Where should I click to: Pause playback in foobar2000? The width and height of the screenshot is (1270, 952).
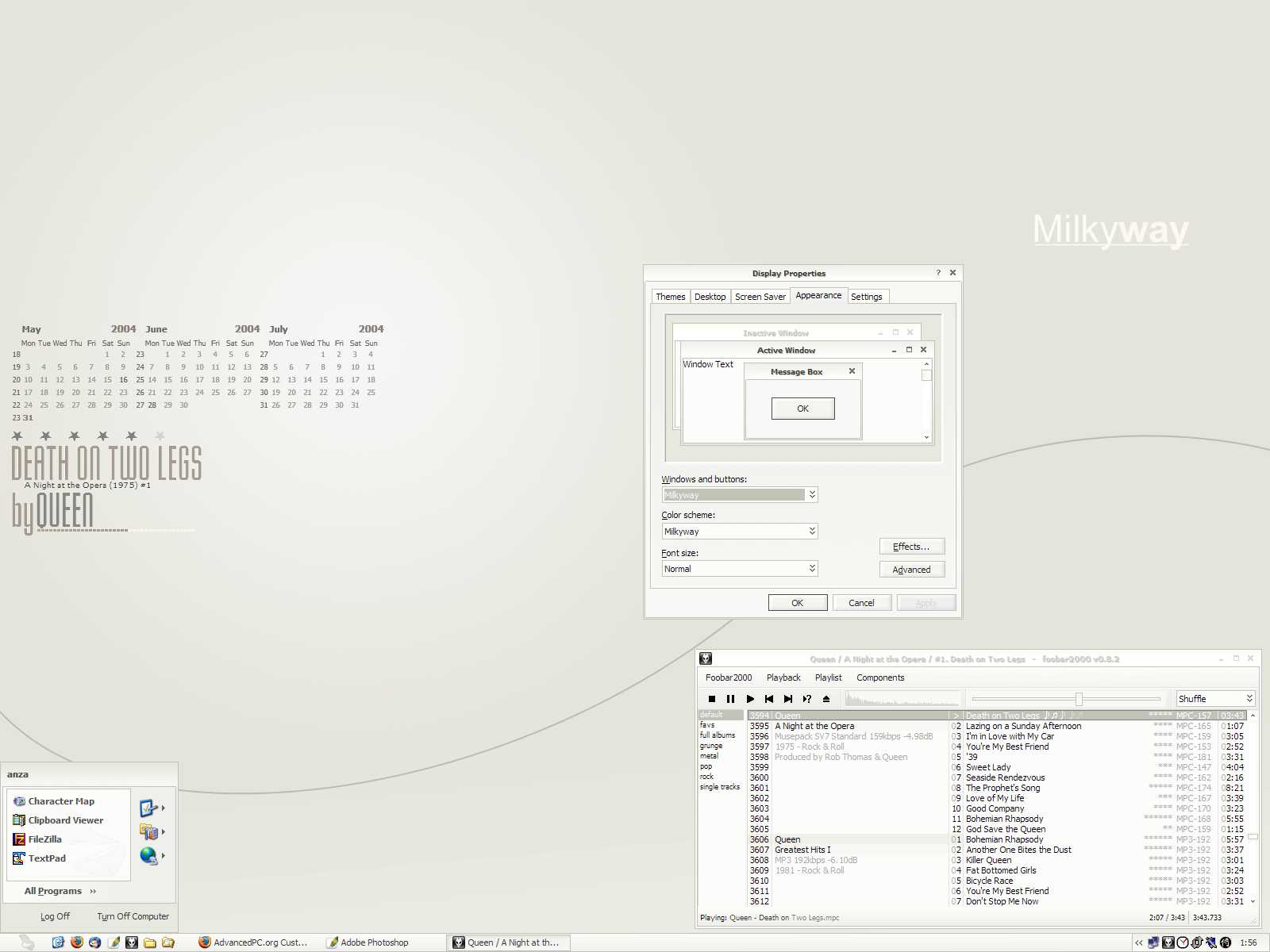[x=731, y=699]
